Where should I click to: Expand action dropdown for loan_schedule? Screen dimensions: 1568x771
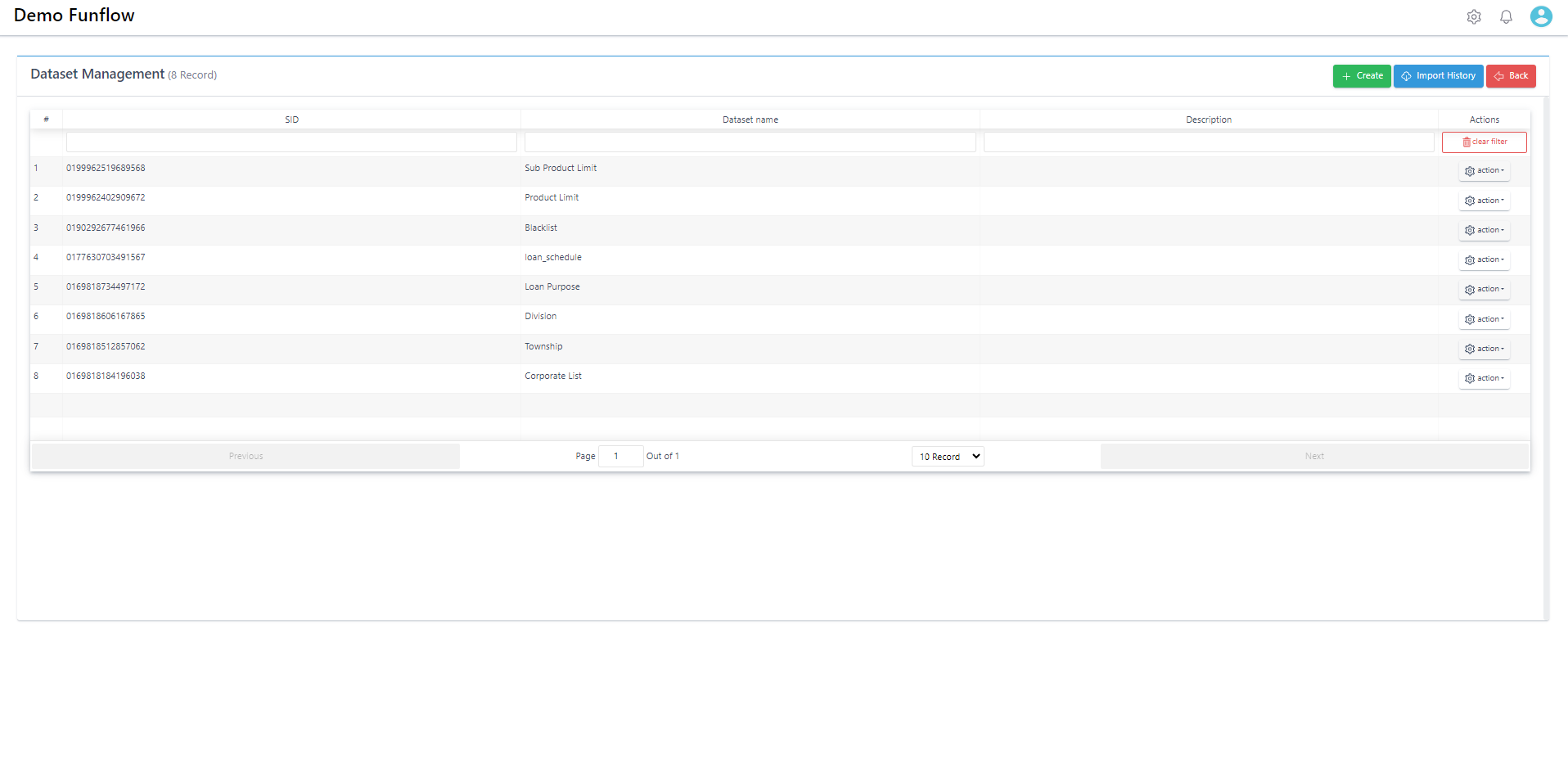coord(1484,260)
